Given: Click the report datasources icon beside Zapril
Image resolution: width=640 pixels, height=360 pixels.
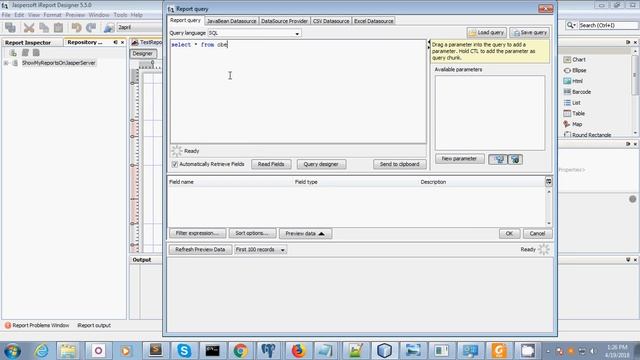Looking at the screenshot, I should click(x=109, y=27).
